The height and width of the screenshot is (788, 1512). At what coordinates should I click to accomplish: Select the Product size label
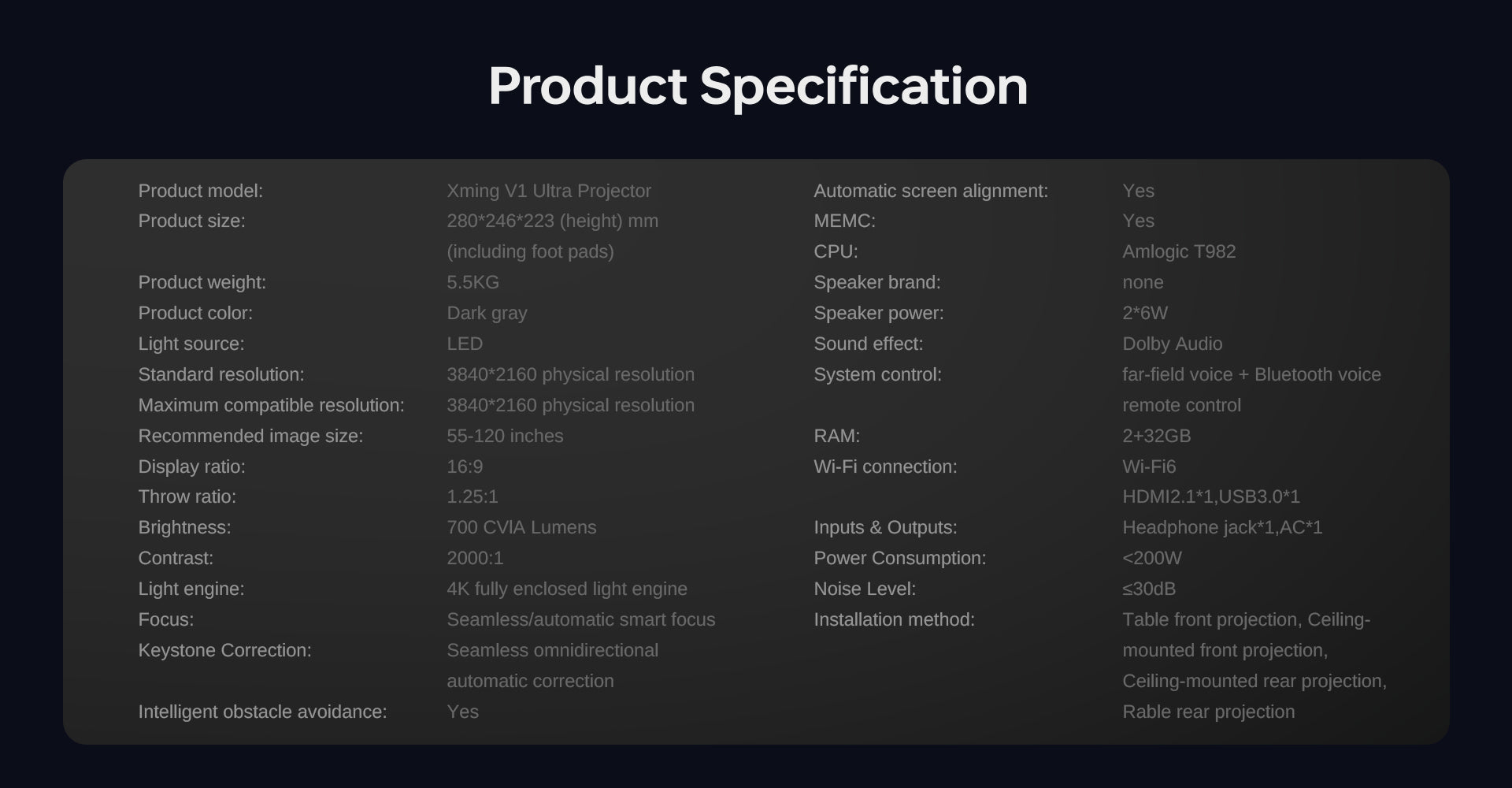(191, 221)
